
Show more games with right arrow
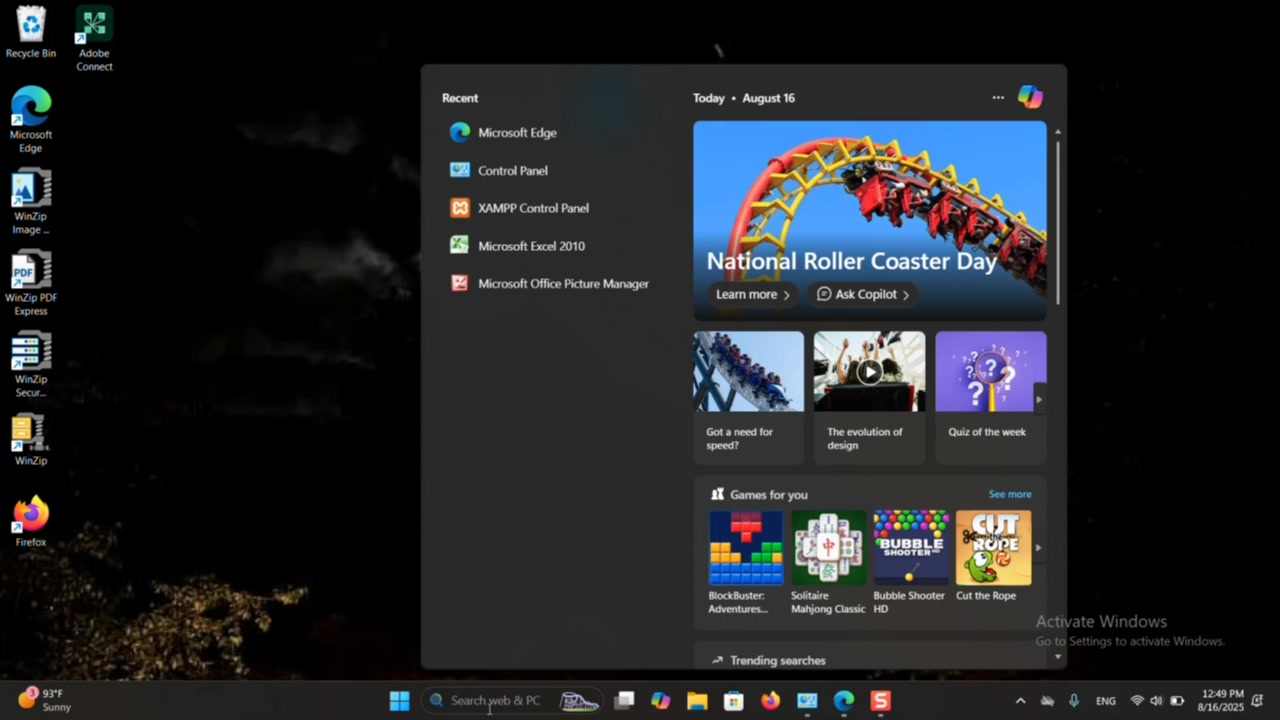[x=1038, y=548]
